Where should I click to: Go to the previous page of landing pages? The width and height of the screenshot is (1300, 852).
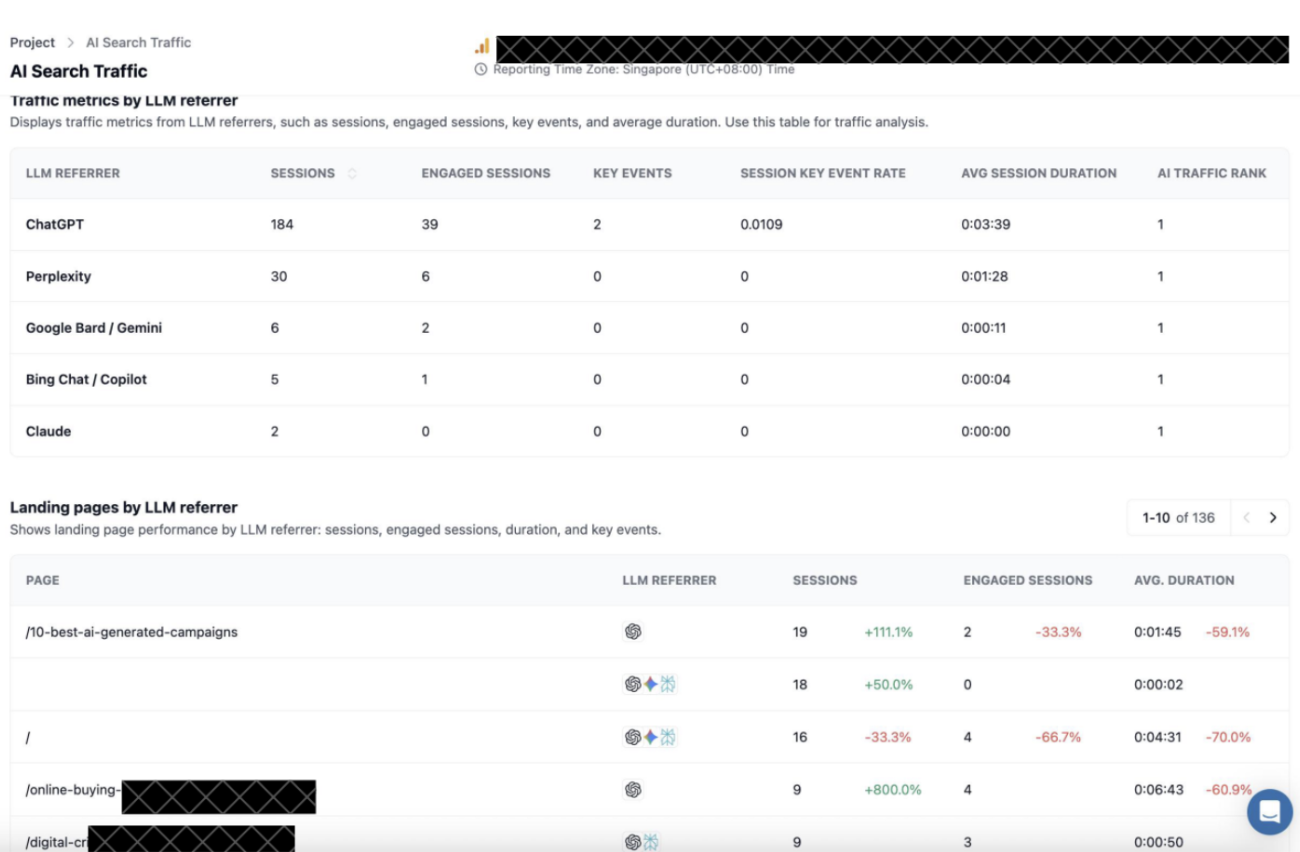(x=1247, y=518)
